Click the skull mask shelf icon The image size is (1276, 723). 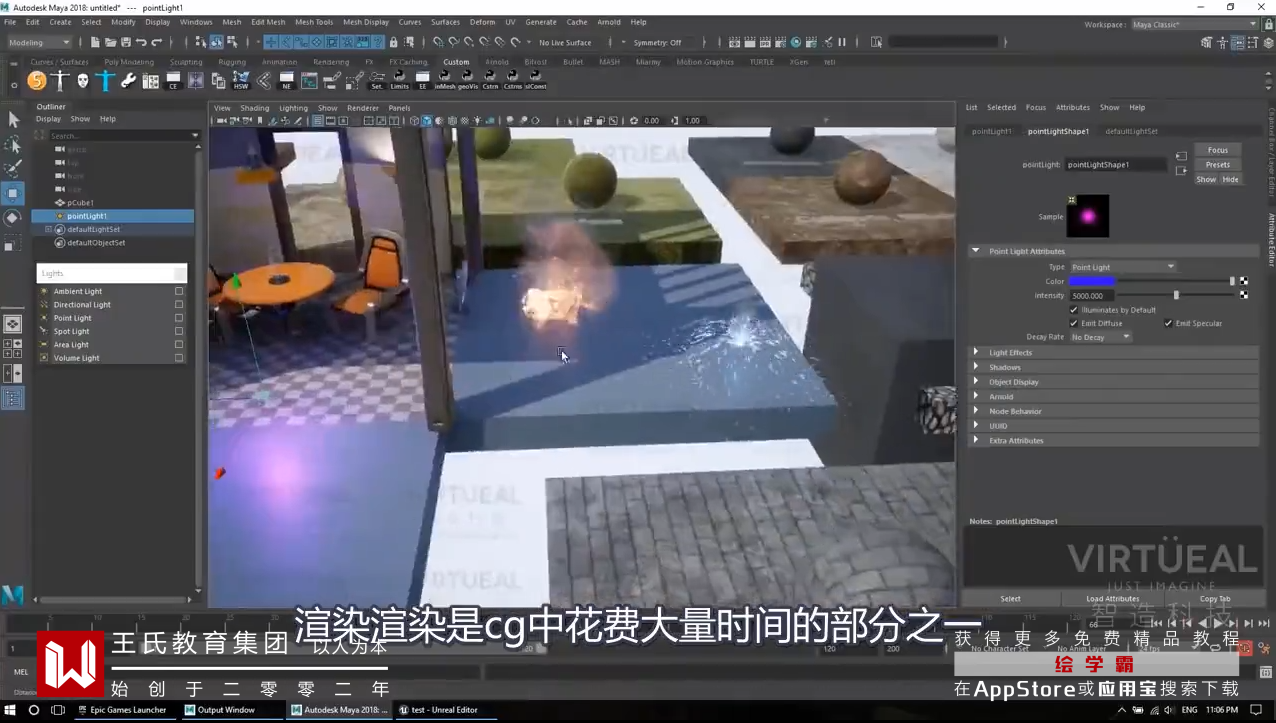pos(83,81)
